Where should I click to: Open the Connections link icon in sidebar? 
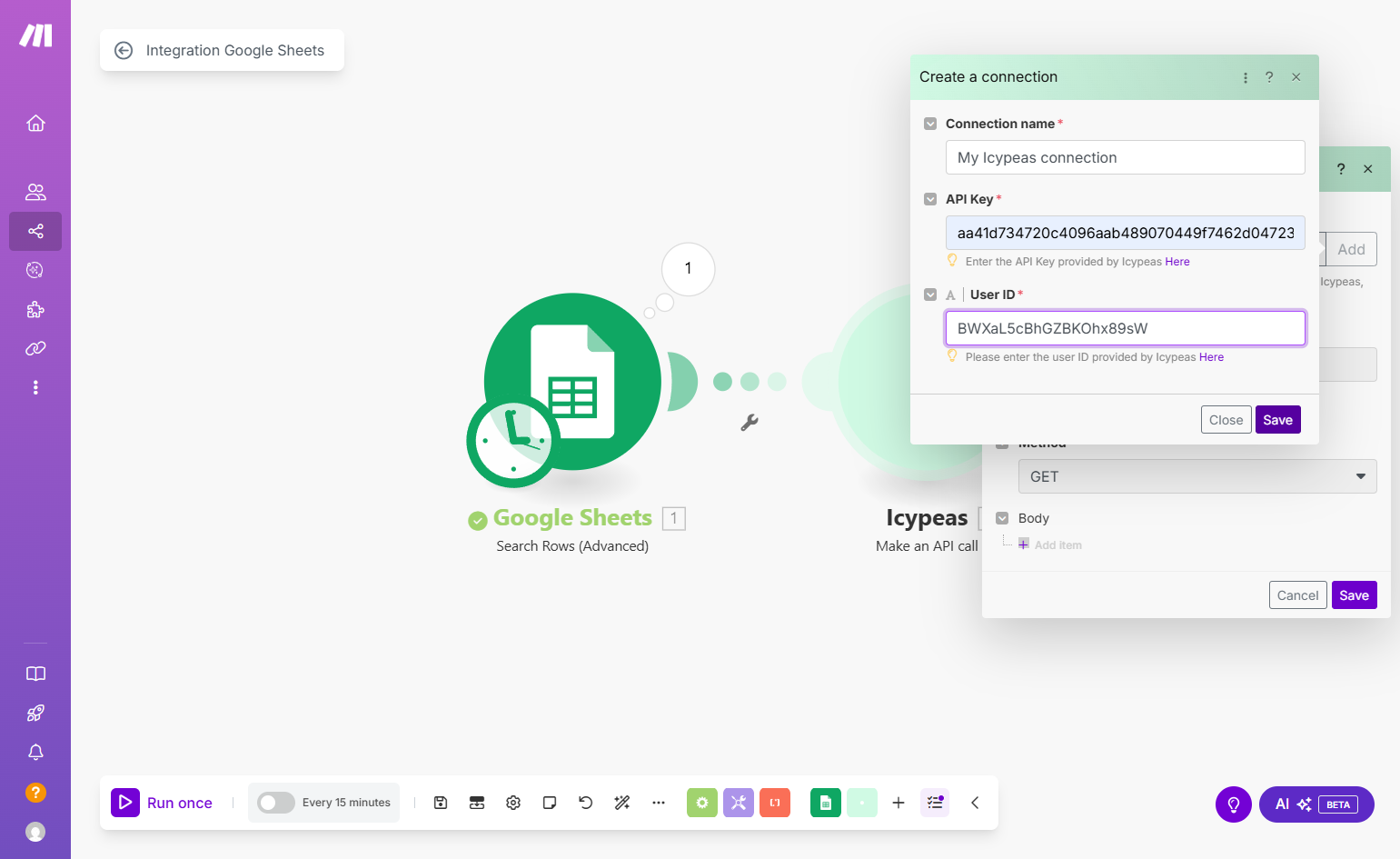[x=35, y=348]
